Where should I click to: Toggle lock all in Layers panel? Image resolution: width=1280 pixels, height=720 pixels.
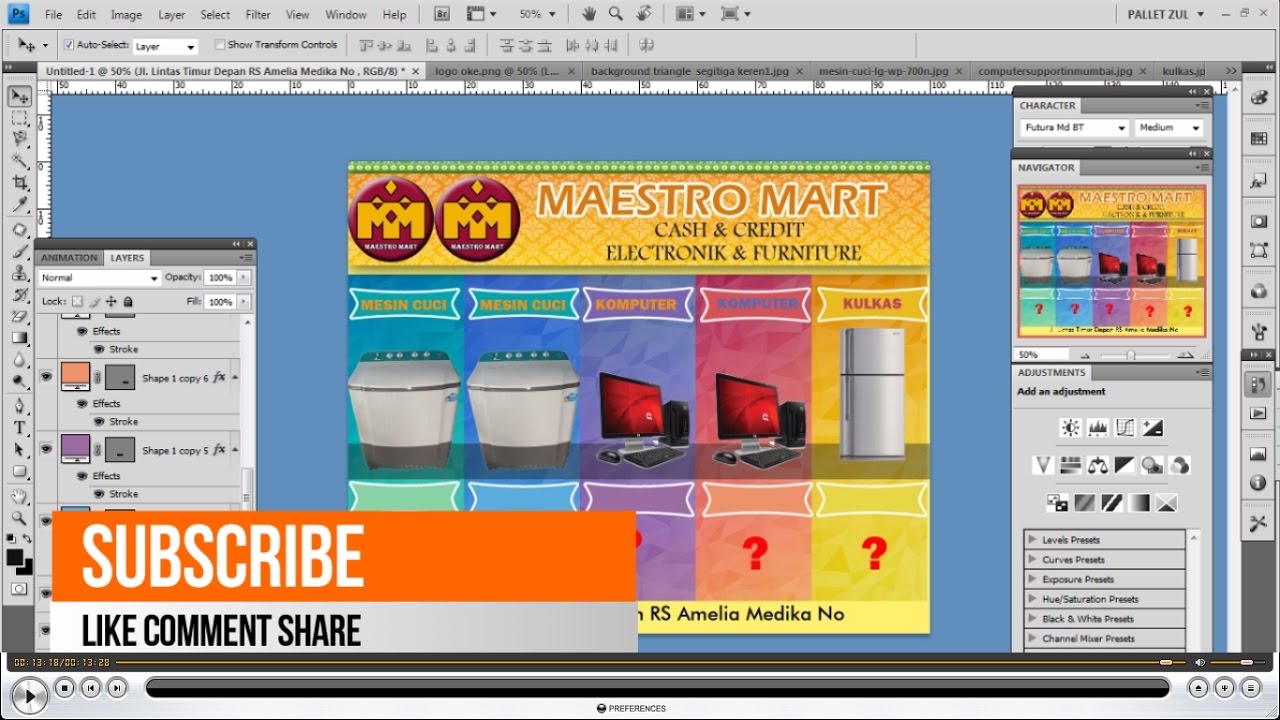click(128, 302)
